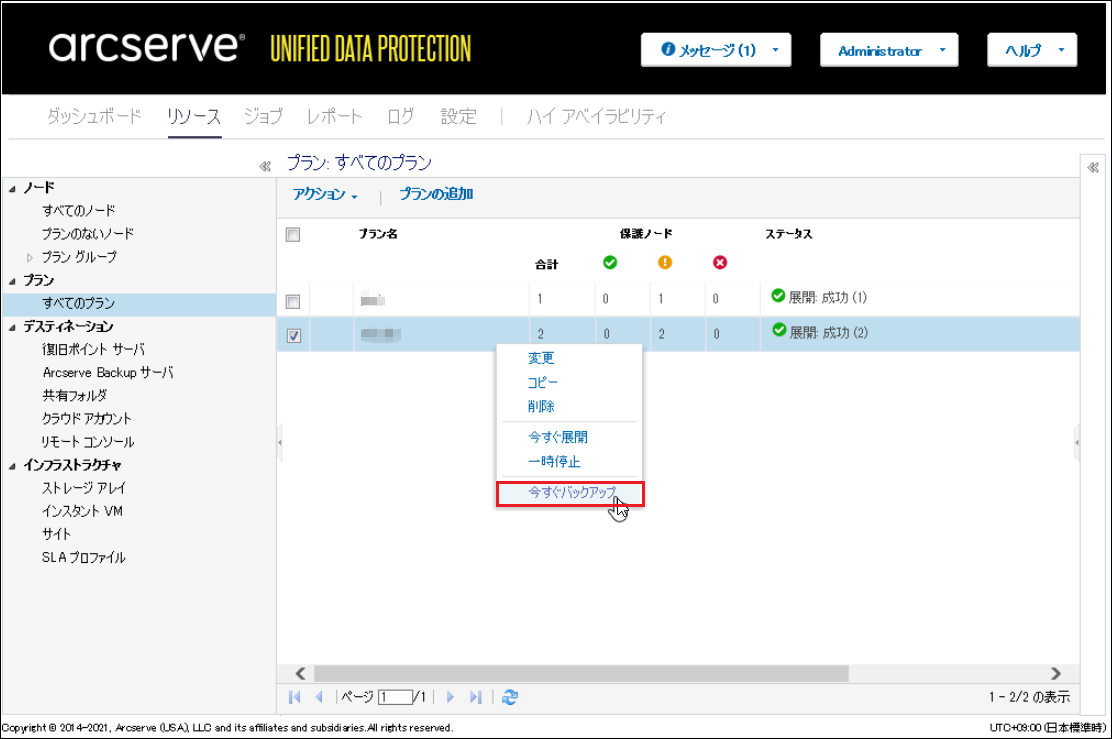
Task: Click the arcserve logo
Action: pos(147,47)
